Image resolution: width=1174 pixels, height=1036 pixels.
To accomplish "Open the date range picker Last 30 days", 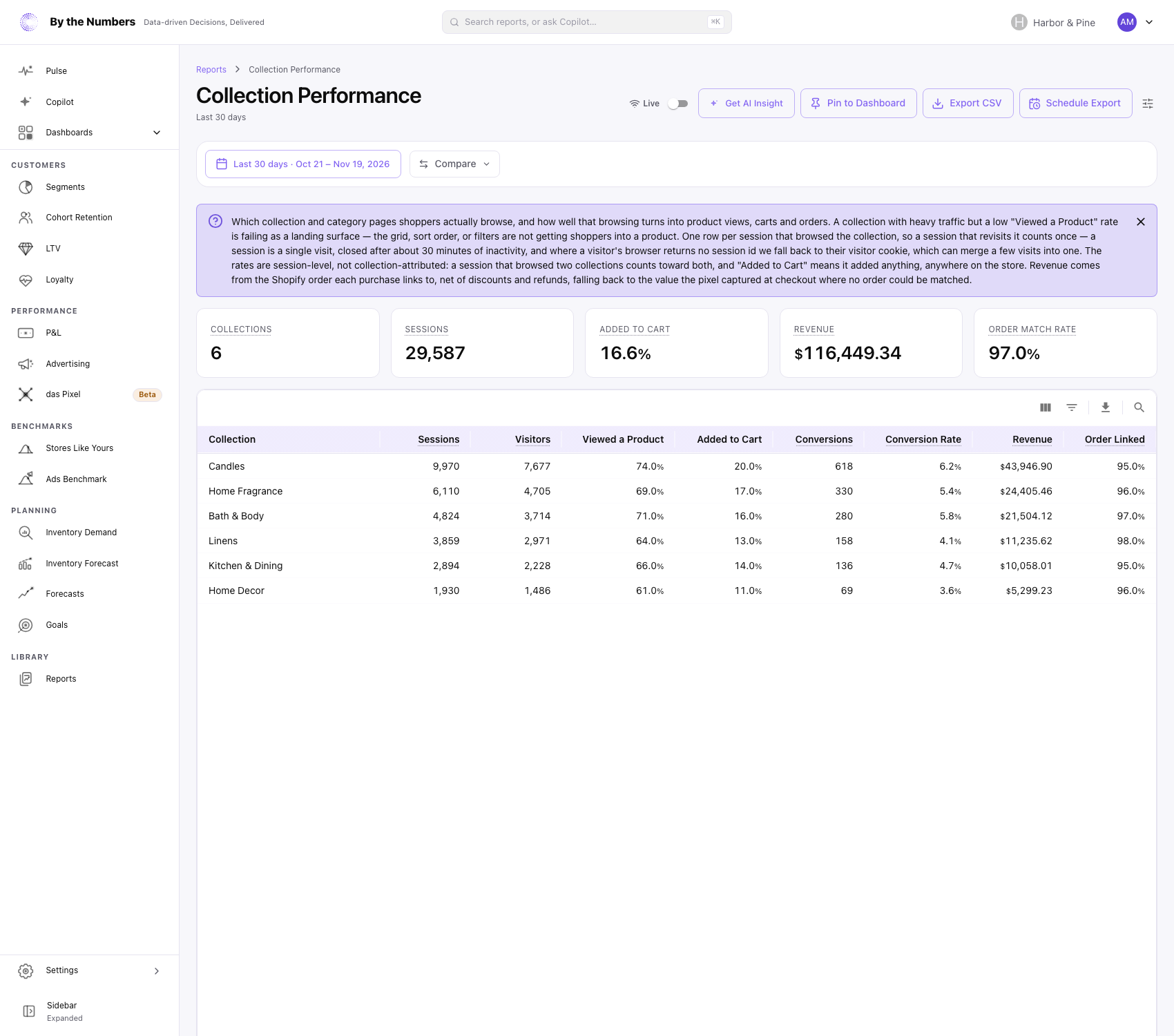I will click(303, 164).
